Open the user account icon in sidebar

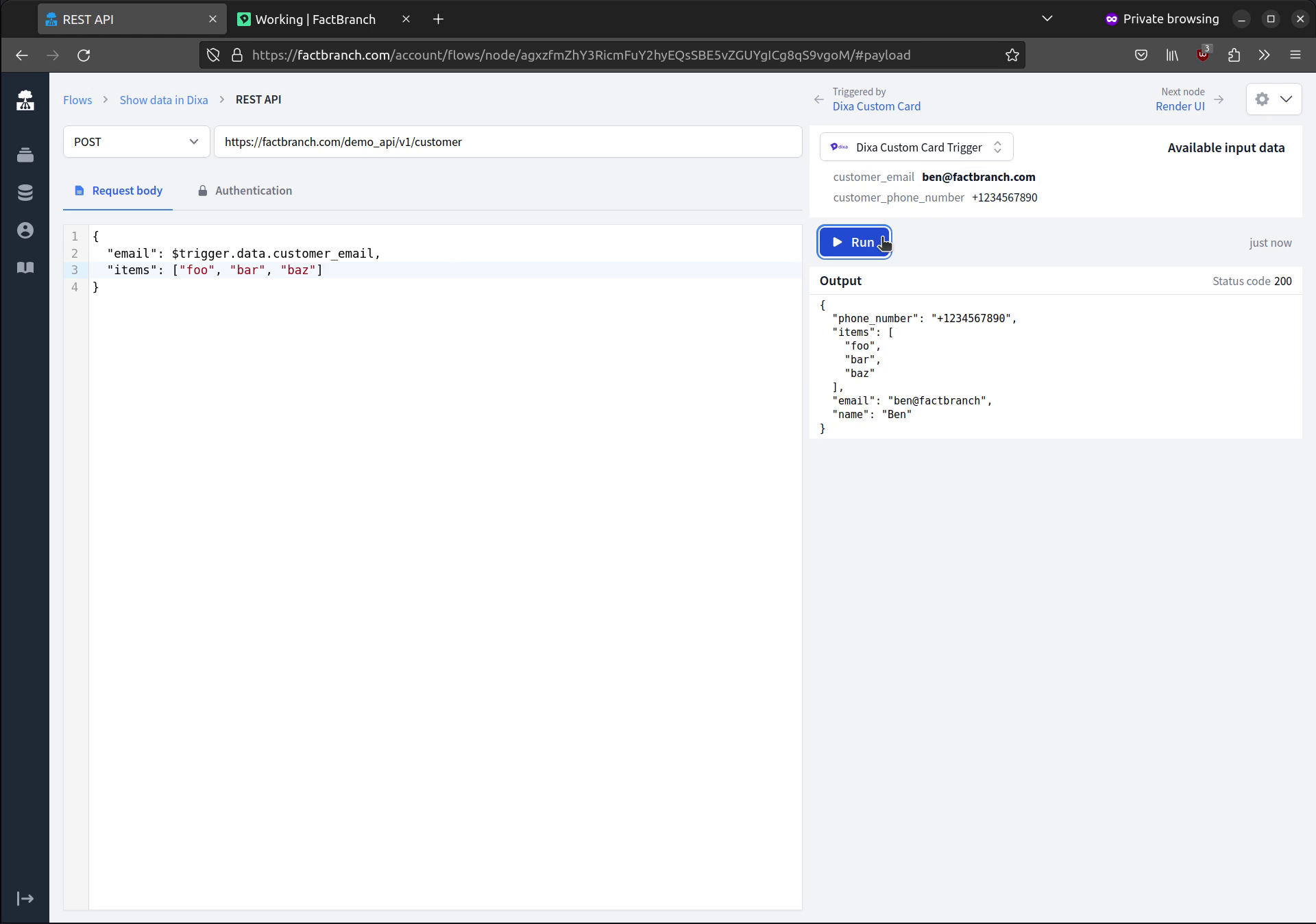(x=25, y=230)
